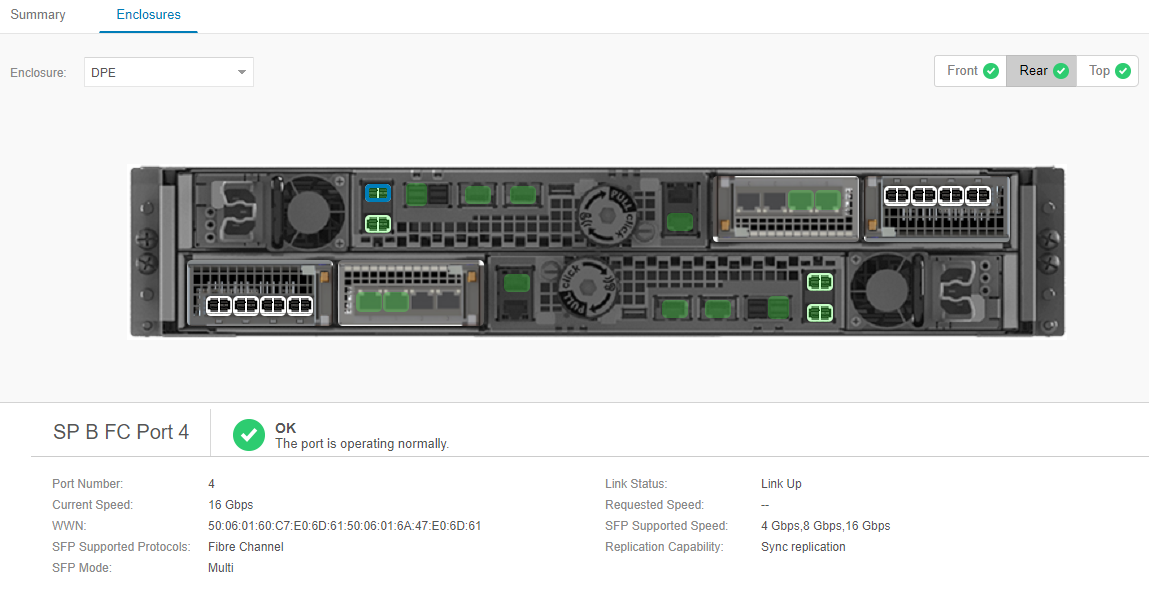Screen dimensions: 1149x598
Task: Select the green port left of lower latch
Action: click(x=517, y=282)
